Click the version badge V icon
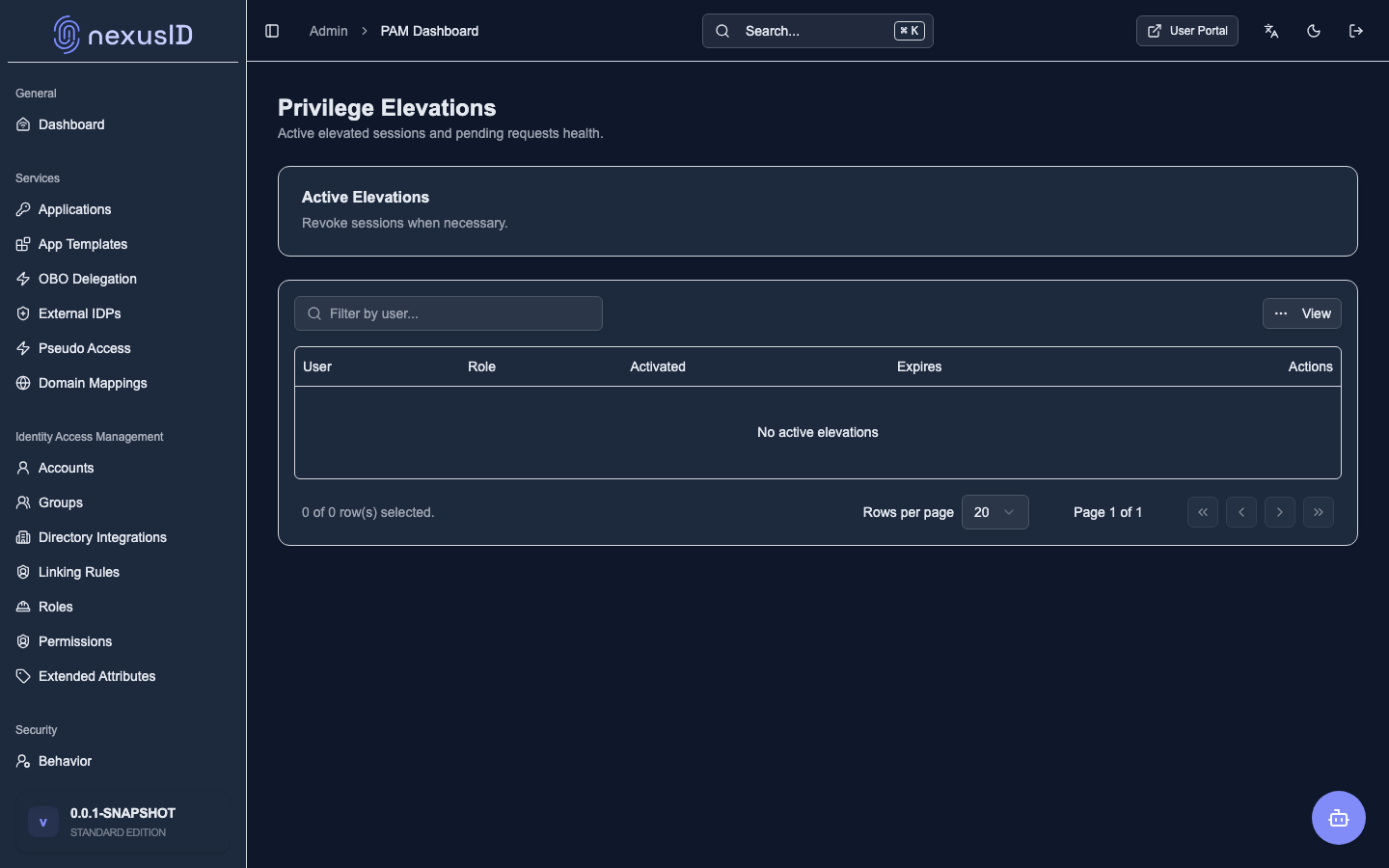Screen dimensions: 1389x868 (x=43, y=822)
